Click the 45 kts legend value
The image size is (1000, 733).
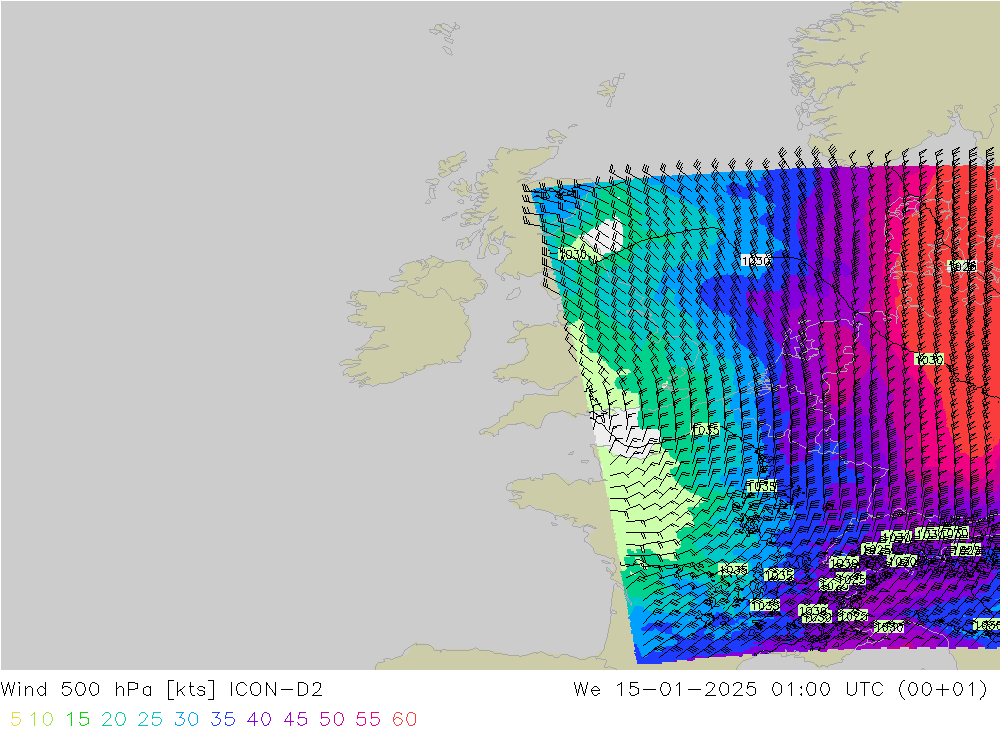[x=296, y=720]
